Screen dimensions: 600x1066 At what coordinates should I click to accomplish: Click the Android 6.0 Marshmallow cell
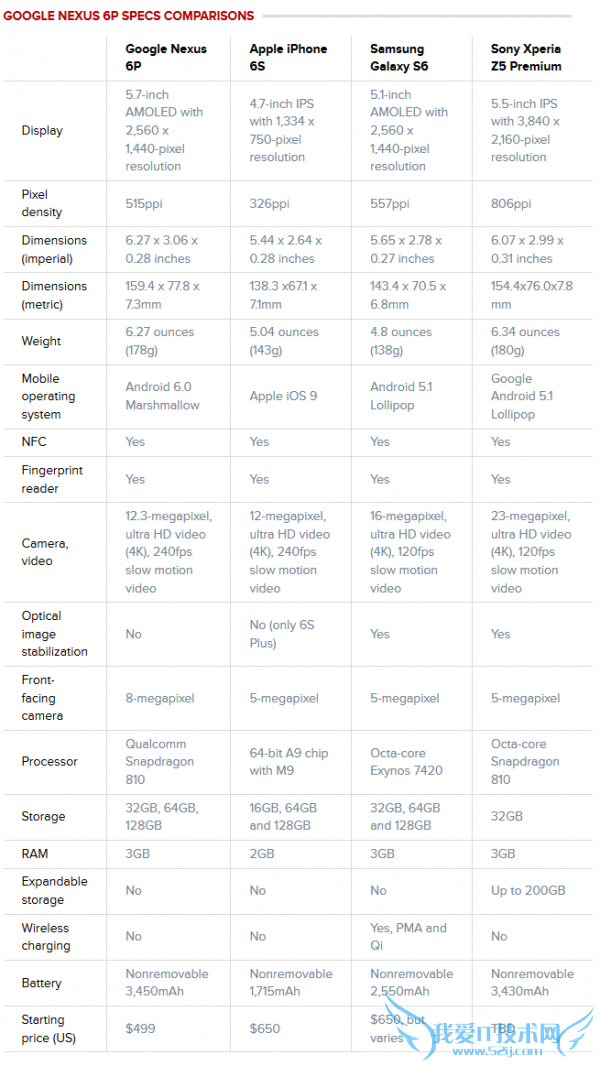tap(162, 396)
